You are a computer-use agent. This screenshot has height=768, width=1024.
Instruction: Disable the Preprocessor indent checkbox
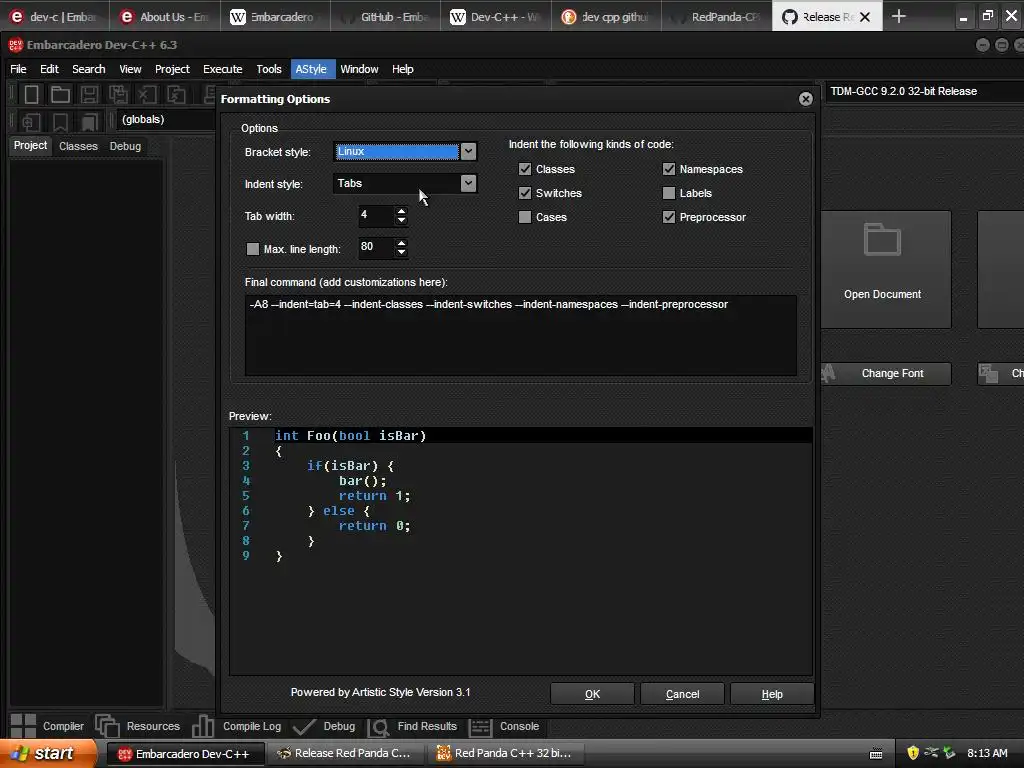coord(669,217)
